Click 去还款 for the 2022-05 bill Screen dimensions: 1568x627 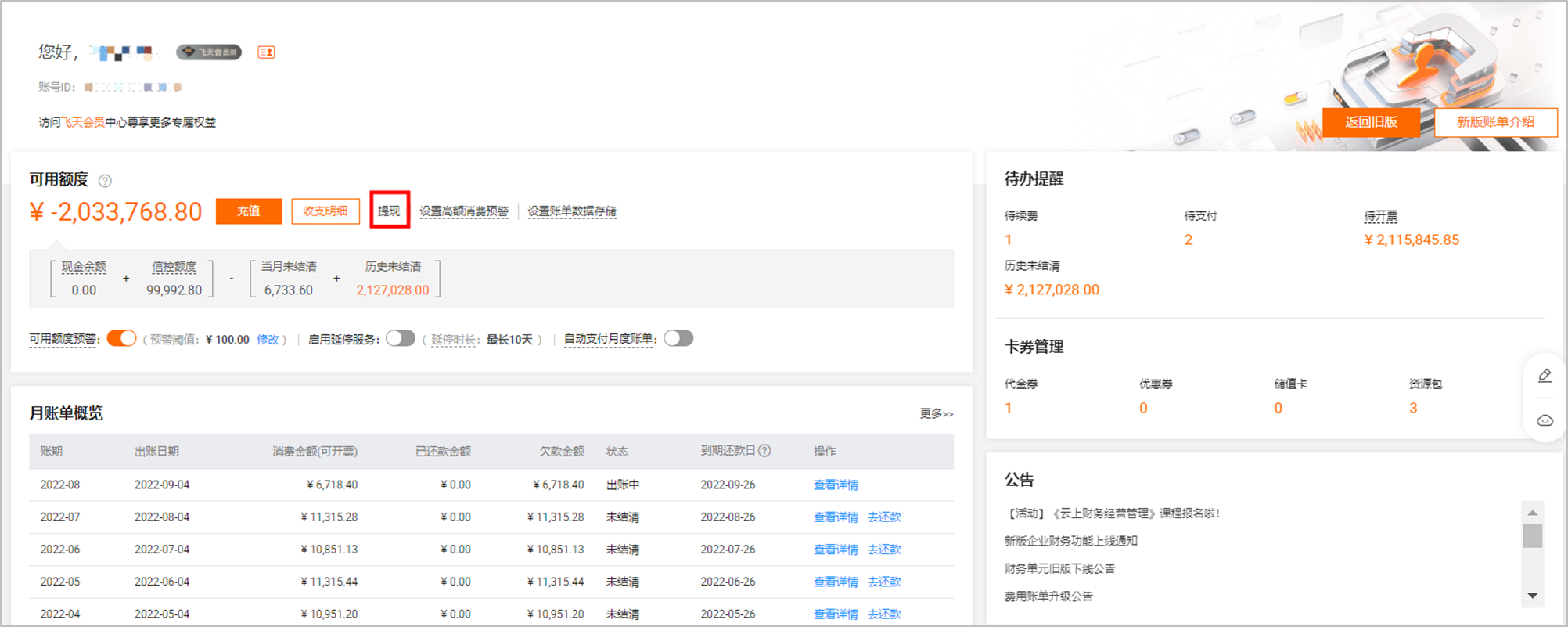point(884,582)
